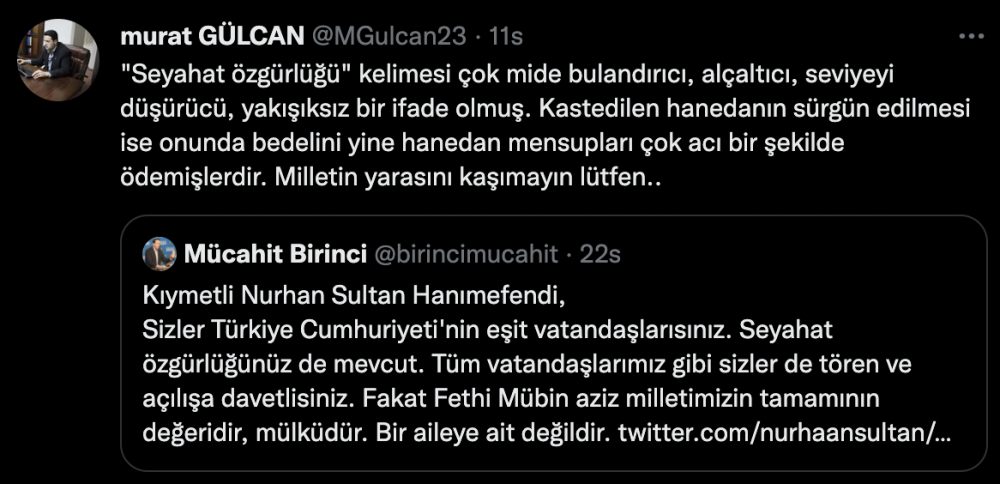Open murat GÜLCAN's profile via display name
1000x484 pixels.
coord(211,36)
